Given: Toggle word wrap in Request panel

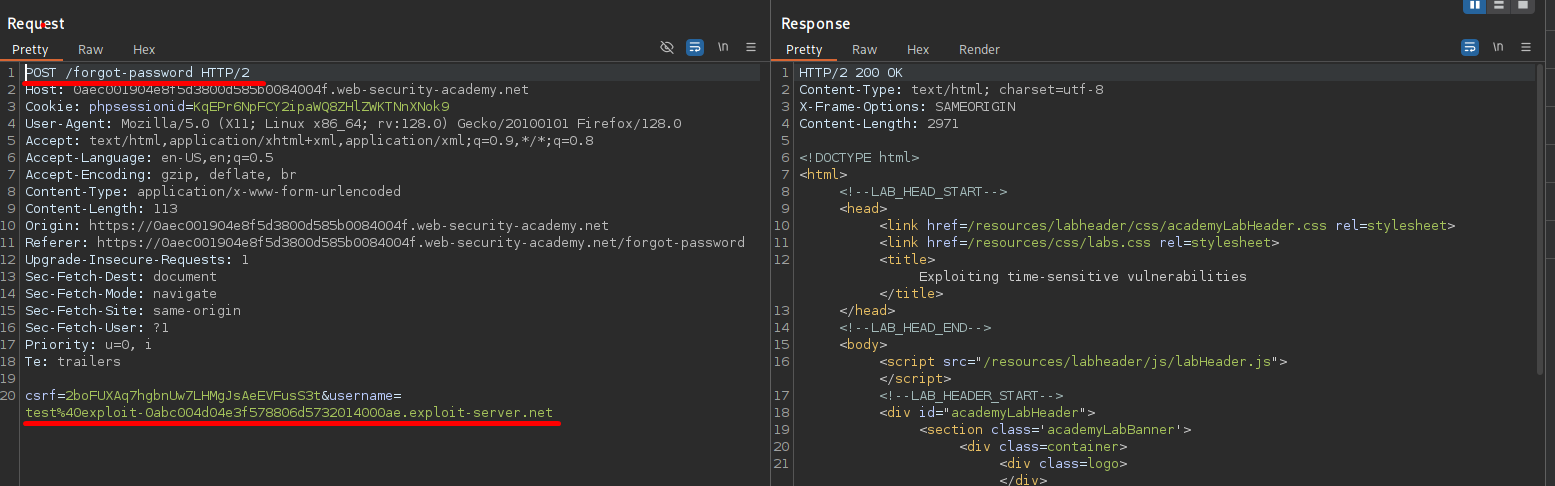Looking at the screenshot, I should tap(695, 47).
